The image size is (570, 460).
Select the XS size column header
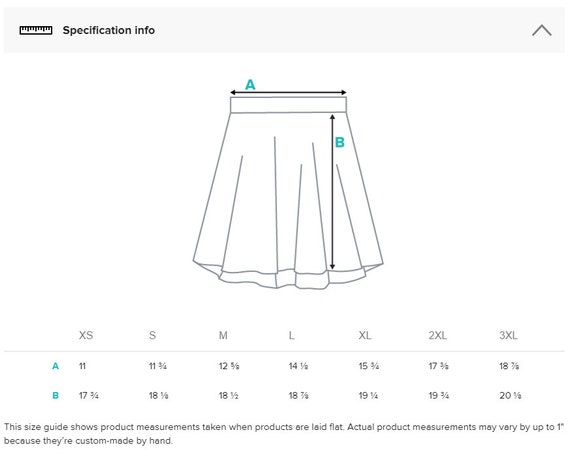click(x=86, y=335)
